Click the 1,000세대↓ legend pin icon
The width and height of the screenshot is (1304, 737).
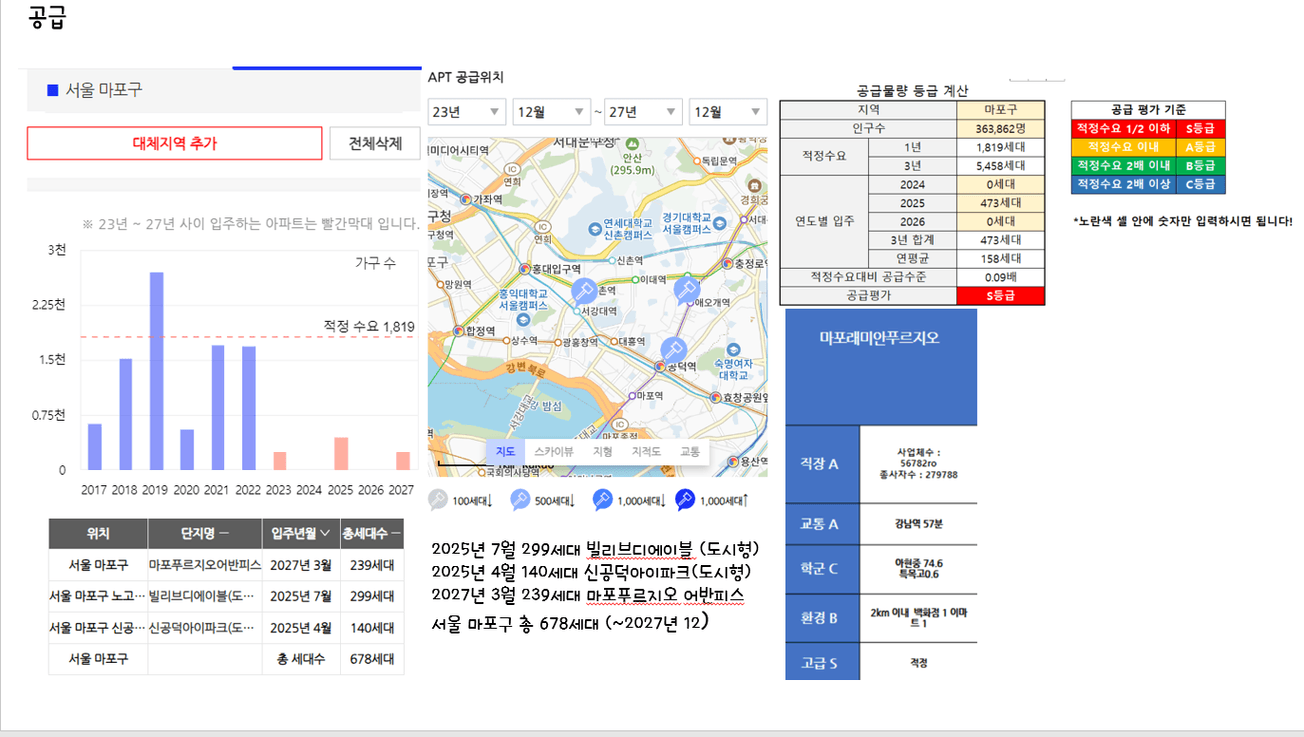[x=602, y=500]
